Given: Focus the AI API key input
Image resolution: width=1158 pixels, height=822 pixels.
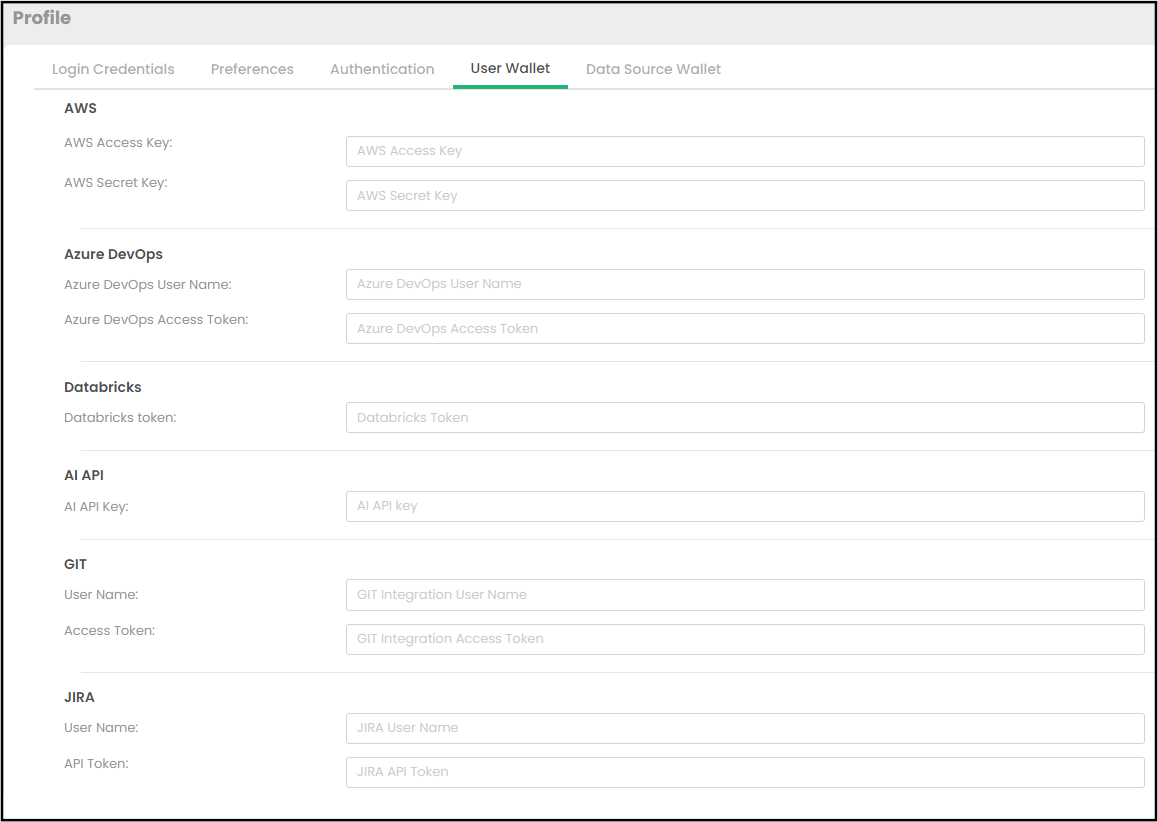Looking at the screenshot, I should (x=745, y=506).
